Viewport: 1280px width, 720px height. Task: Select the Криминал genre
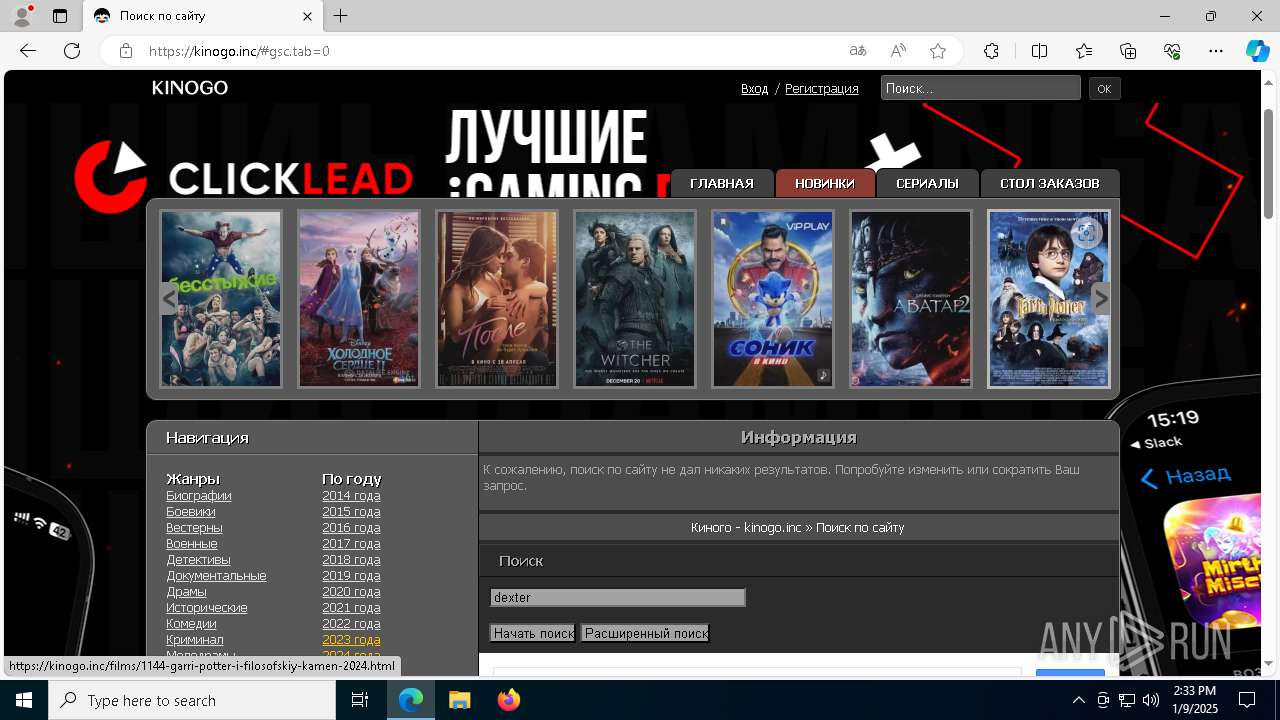click(195, 640)
